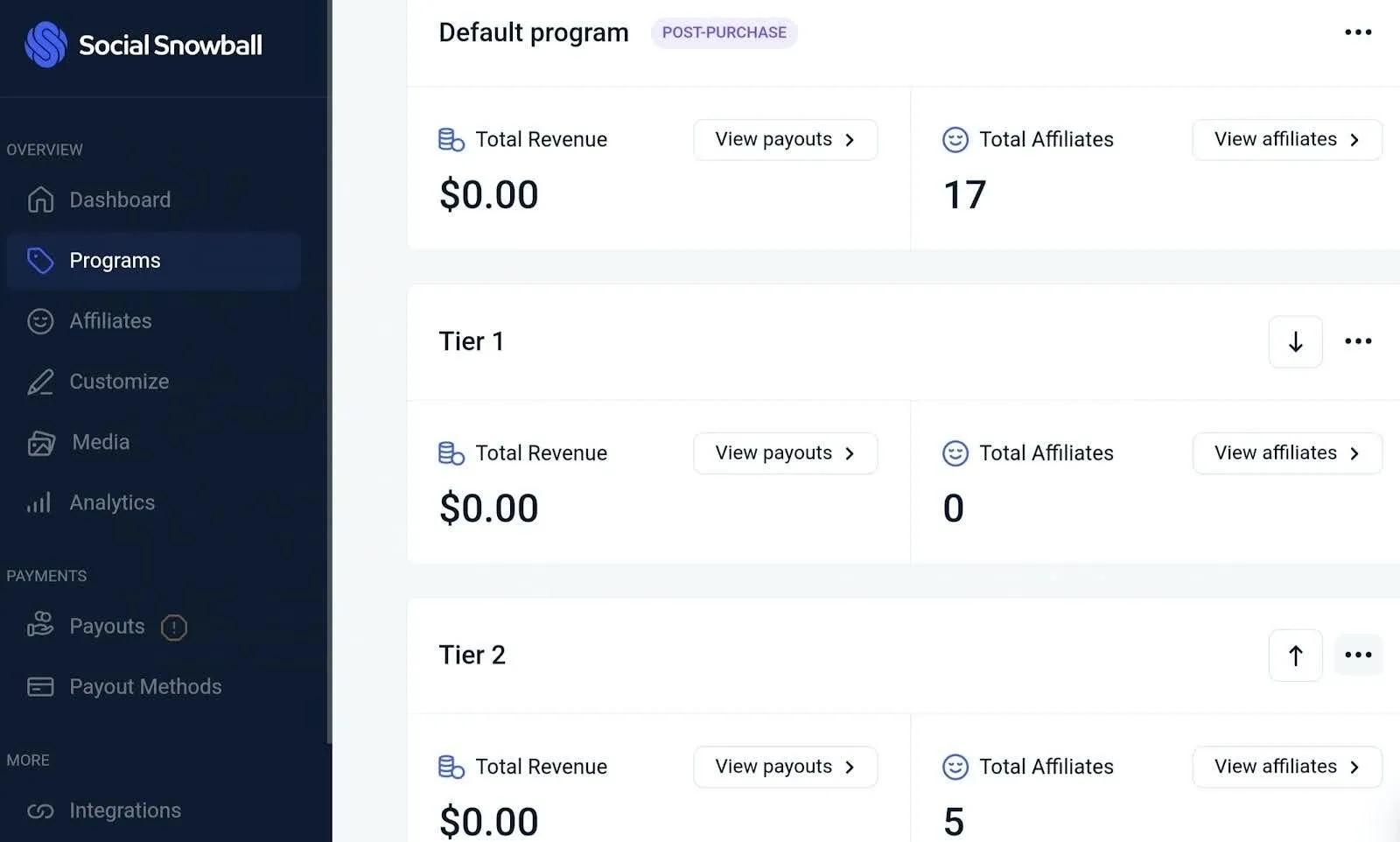The image size is (1400, 842).
Task: Click the Dashboard home icon
Action: 40,200
